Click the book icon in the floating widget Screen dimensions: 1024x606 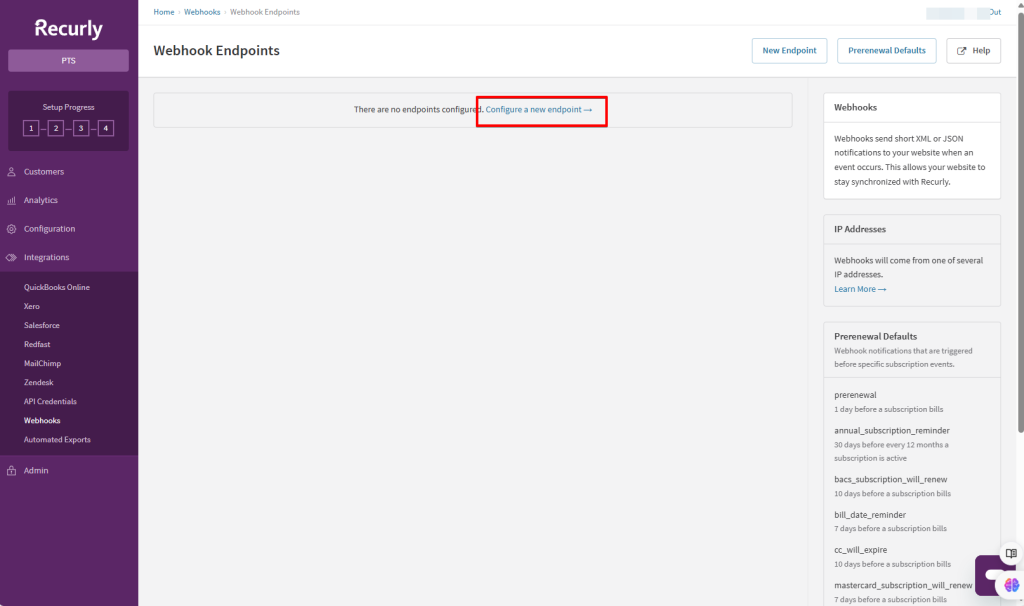(x=1011, y=554)
